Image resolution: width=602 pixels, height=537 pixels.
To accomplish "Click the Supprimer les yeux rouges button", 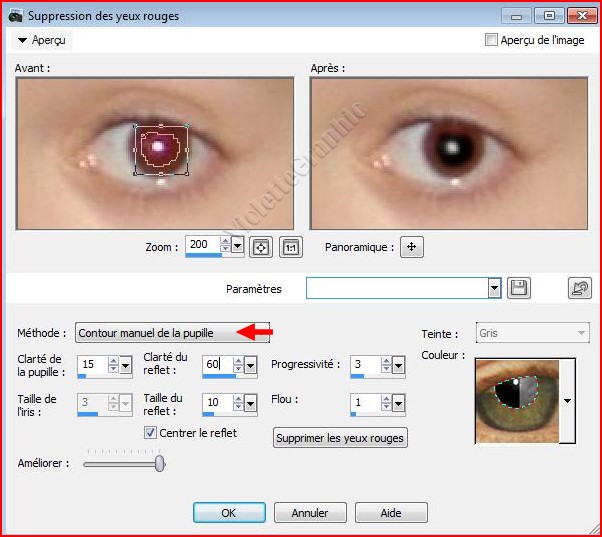I will (x=340, y=438).
